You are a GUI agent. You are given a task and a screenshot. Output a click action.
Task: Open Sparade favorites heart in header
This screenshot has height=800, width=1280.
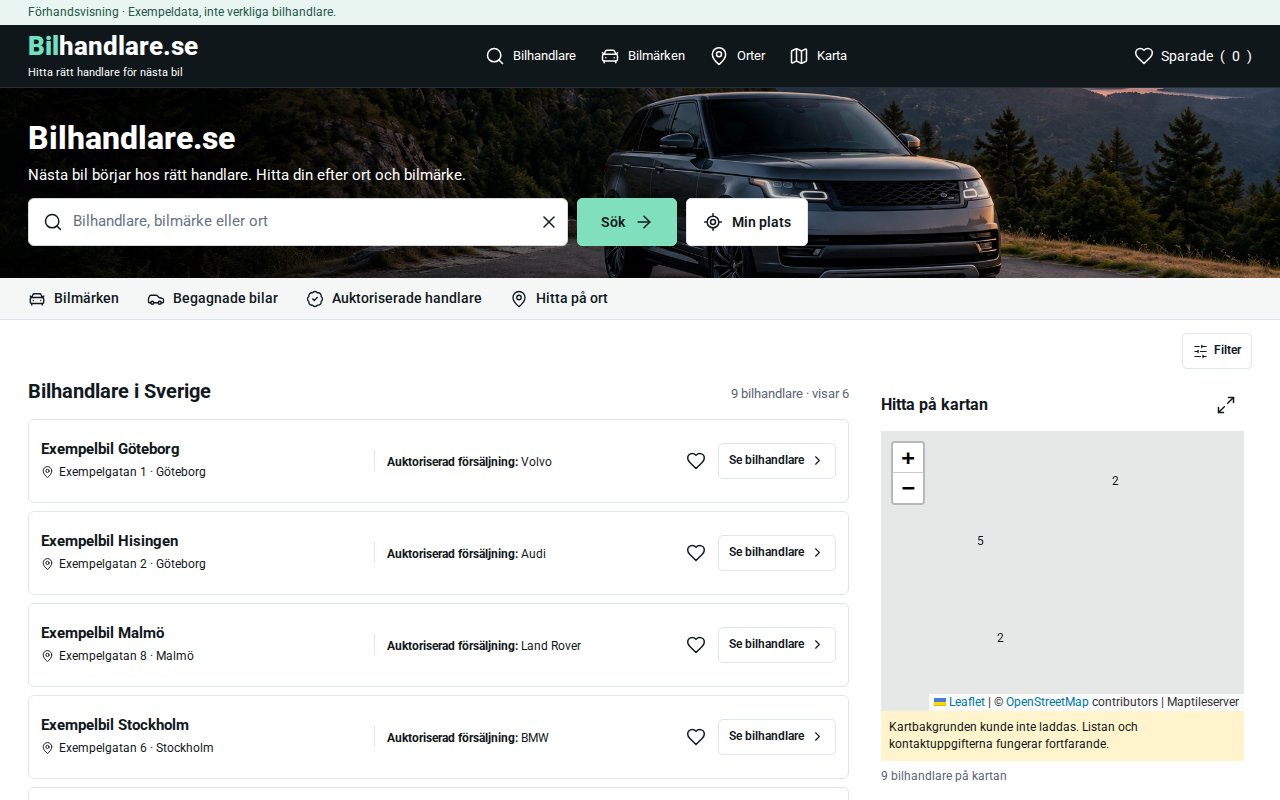coord(1192,56)
